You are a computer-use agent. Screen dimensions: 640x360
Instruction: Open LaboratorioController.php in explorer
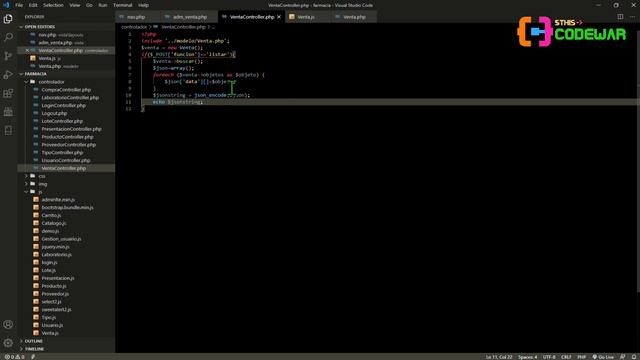coord(70,98)
